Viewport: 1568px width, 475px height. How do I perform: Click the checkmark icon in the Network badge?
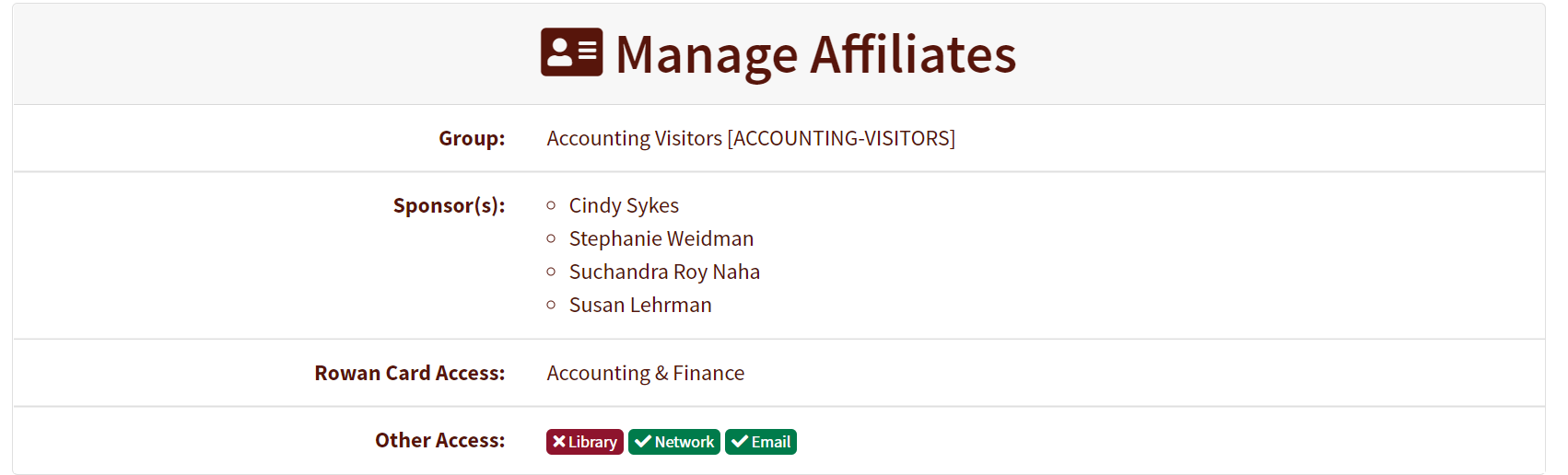pos(643,442)
